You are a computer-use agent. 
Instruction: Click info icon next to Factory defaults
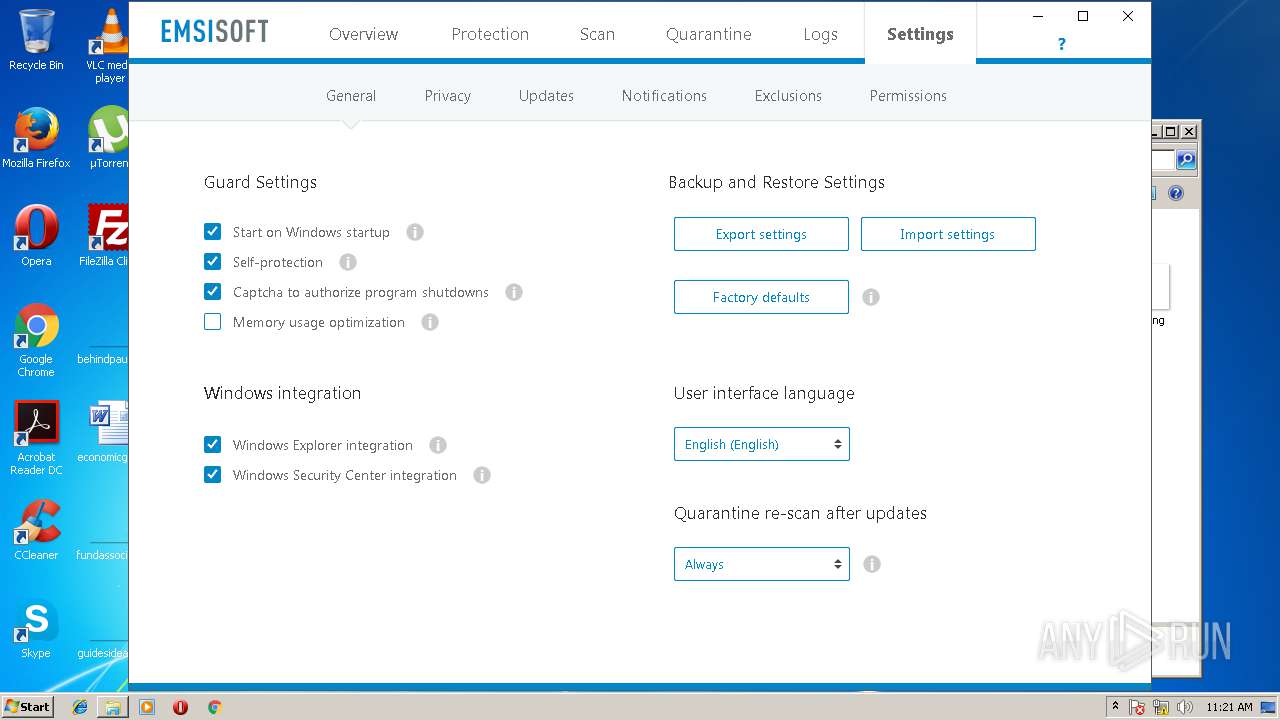tap(871, 297)
